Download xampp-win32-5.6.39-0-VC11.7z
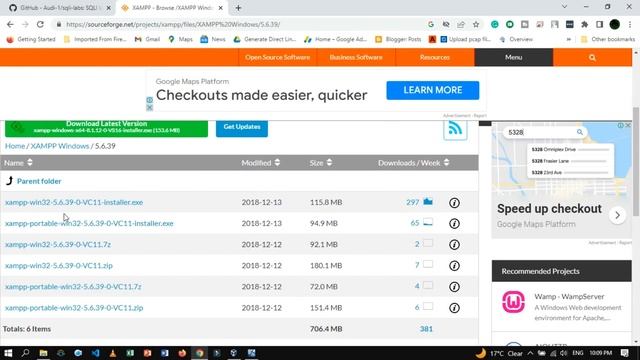This screenshot has width=640, height=360. click(x=58, y=244)
